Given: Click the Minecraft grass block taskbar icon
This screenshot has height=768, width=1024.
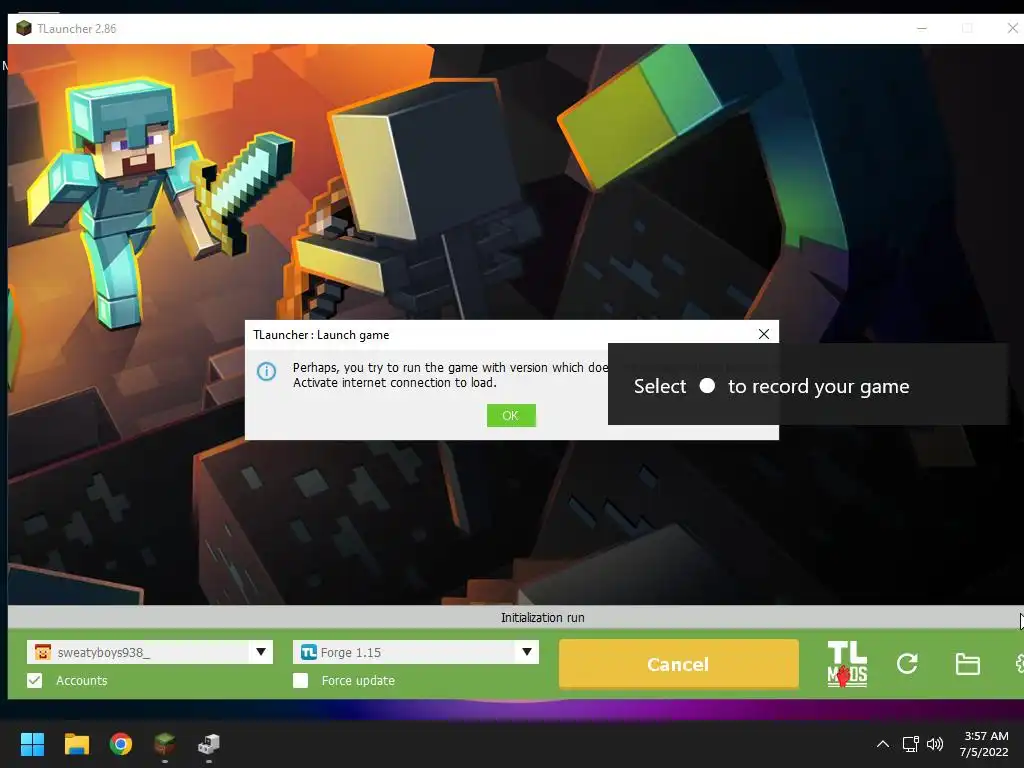Looking at the screenshot, I should 165,744.
